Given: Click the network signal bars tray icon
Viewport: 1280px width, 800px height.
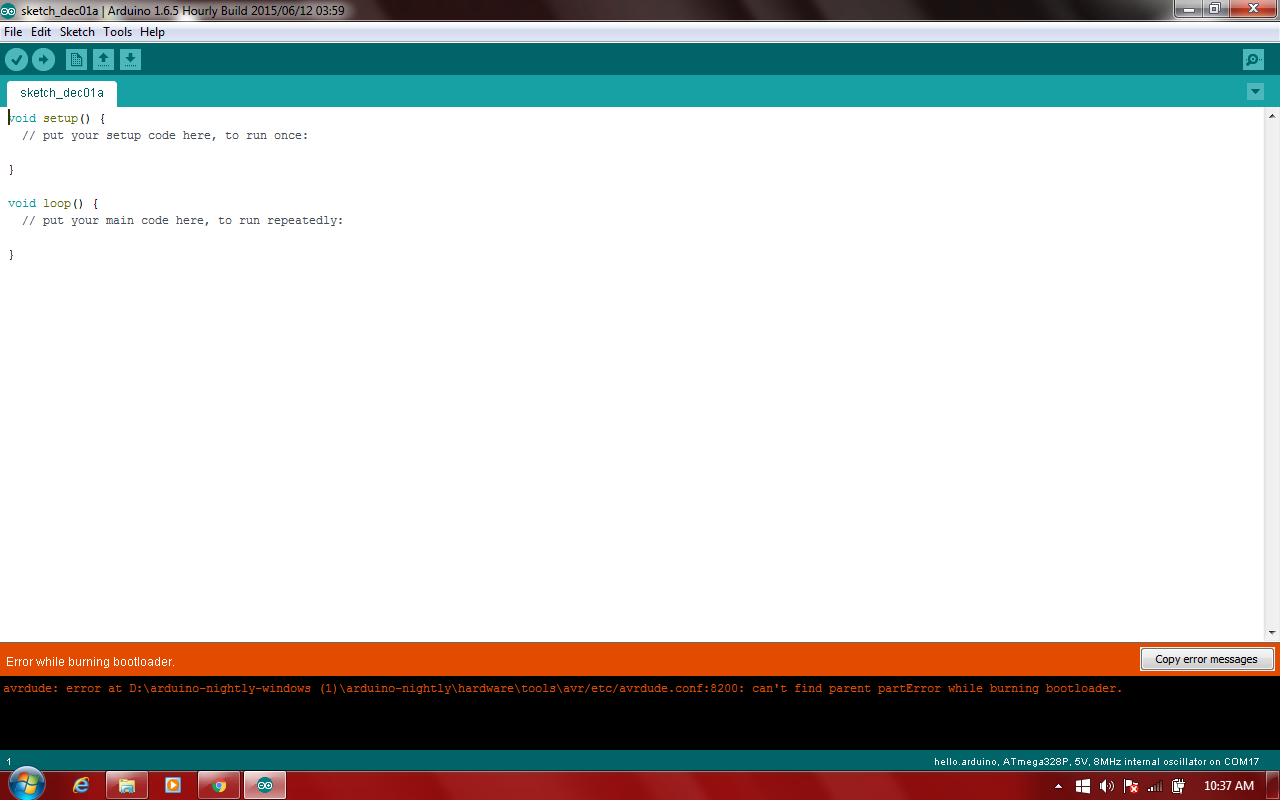Looking at the screenshot, I should [x=1155, y=786].
